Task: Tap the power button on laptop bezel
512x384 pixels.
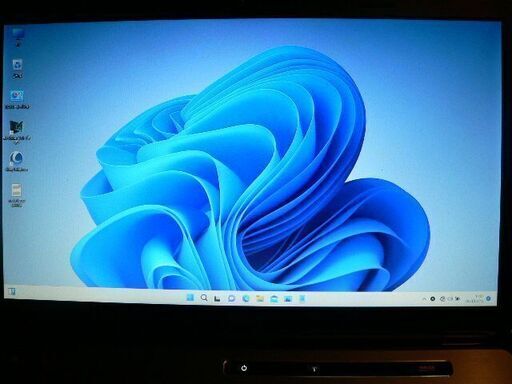Action: tap(244, 368)
